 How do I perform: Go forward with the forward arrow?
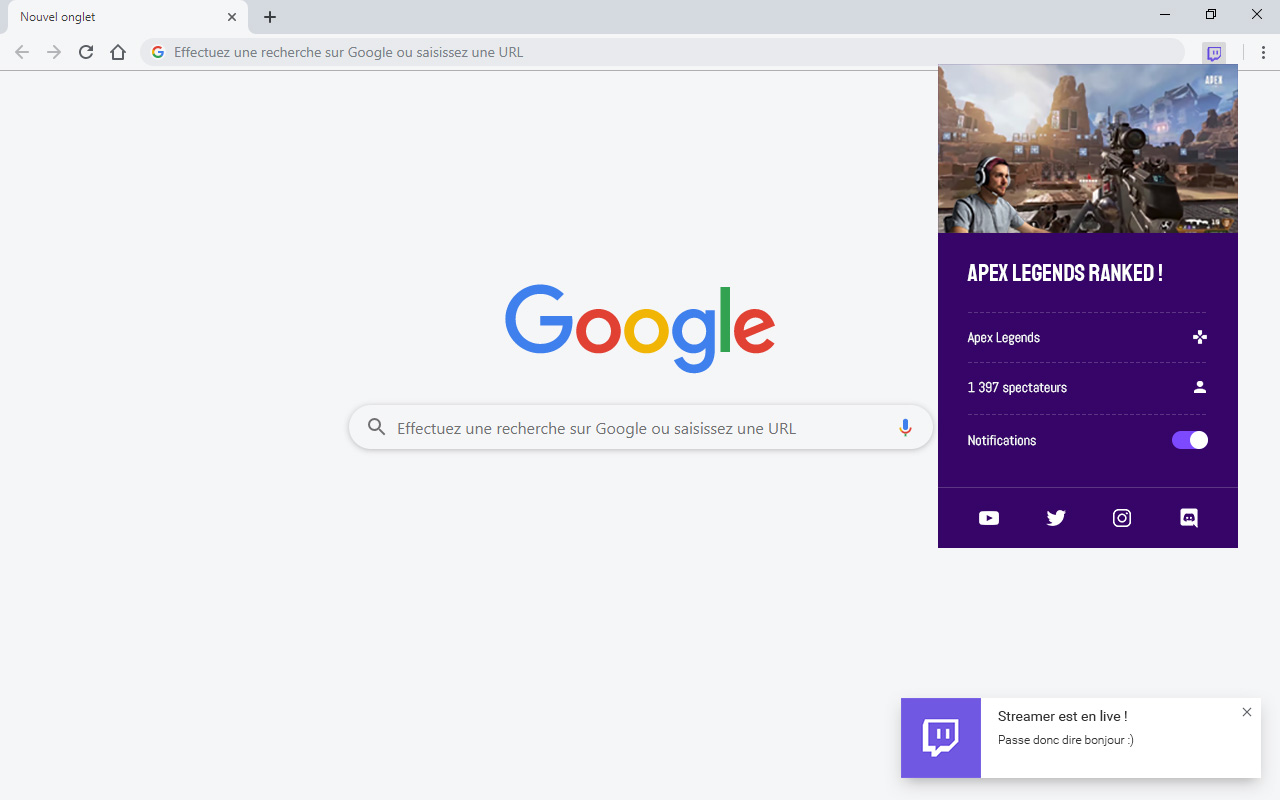point(54,52)
